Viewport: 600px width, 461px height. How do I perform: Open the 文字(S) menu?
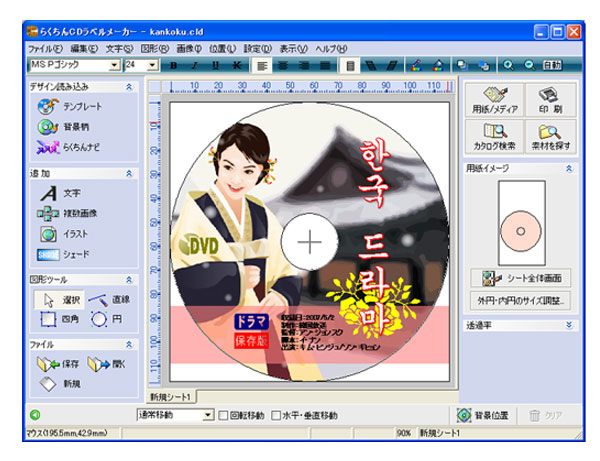point(119,49)
